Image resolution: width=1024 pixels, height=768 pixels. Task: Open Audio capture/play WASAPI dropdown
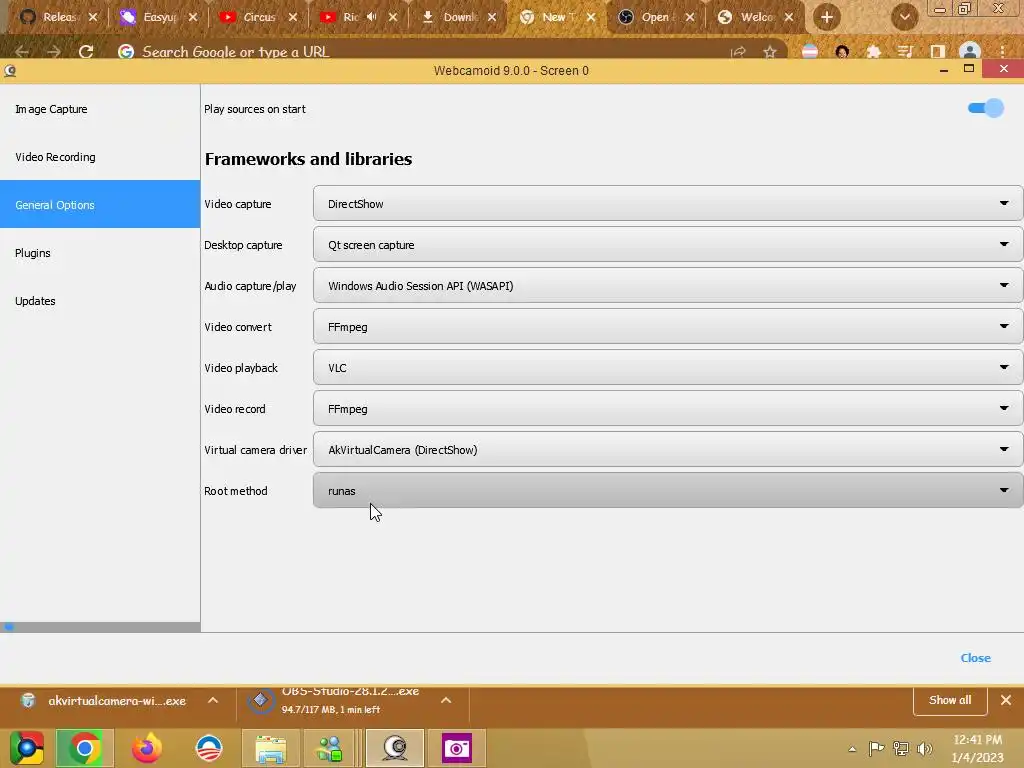(667, 286)
